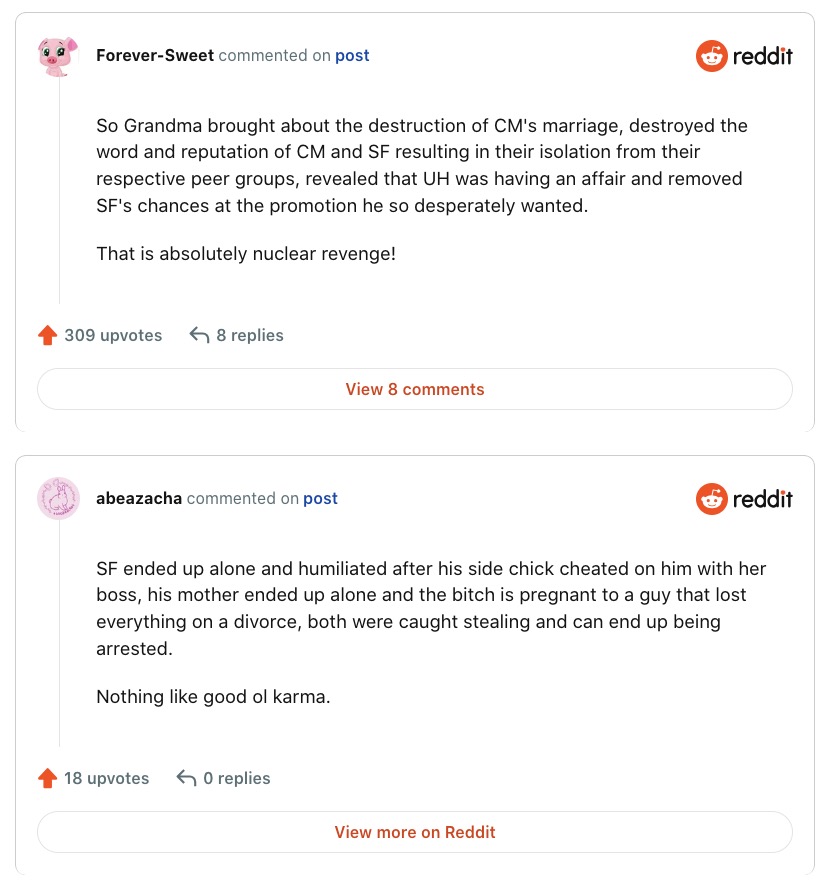Viewport: 830px width, 890px height.
Task: Click the Reddit logo in the first comment
Action: [744, 56]
